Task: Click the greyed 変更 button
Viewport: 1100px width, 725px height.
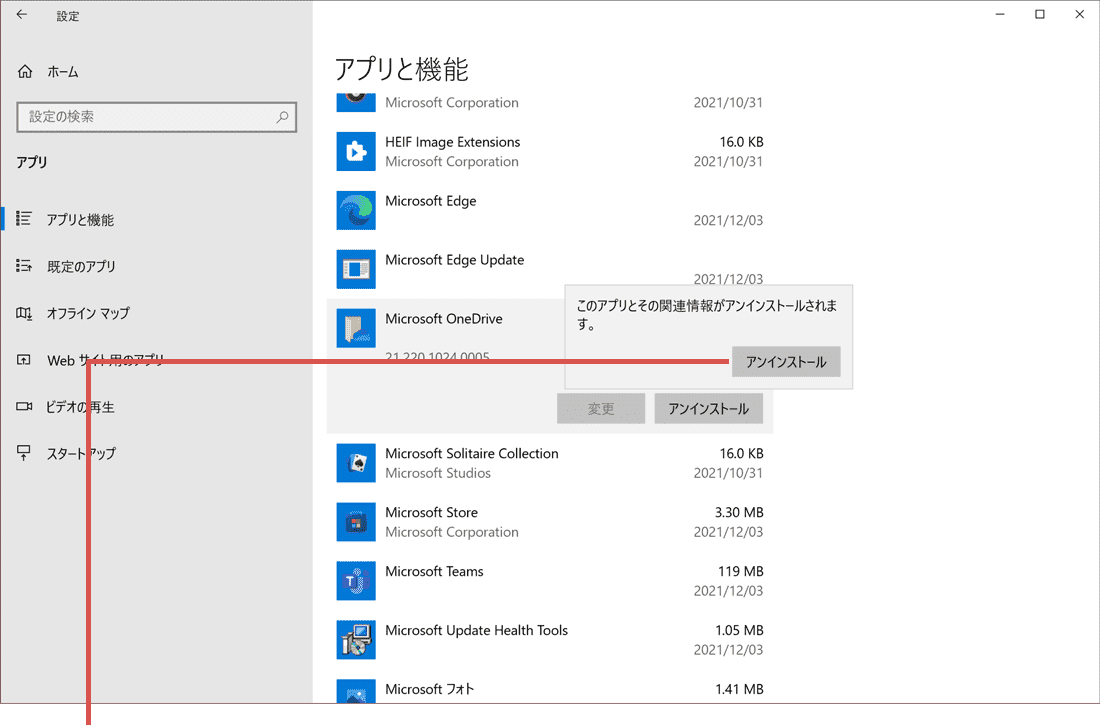Action: click(601, 408)
